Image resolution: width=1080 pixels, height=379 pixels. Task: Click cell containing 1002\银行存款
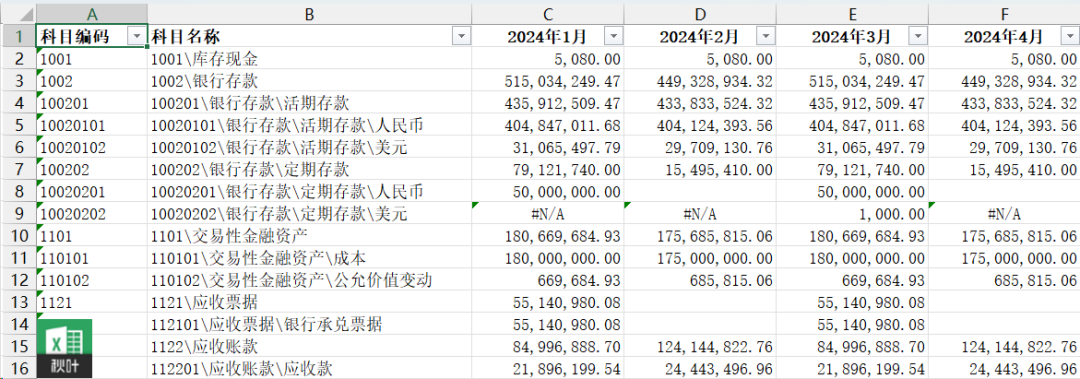309,81
